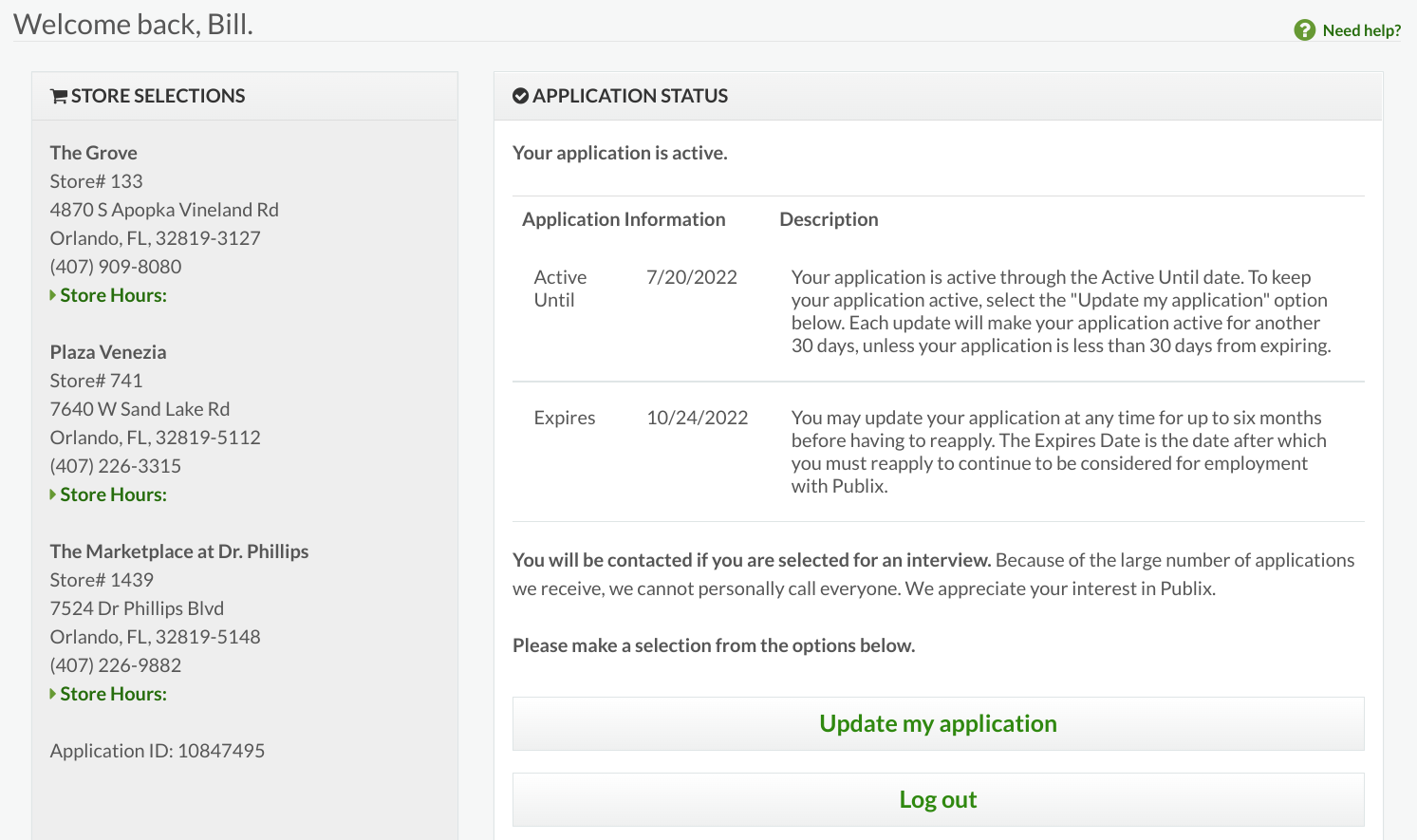Log out of the application

(938, 799)
